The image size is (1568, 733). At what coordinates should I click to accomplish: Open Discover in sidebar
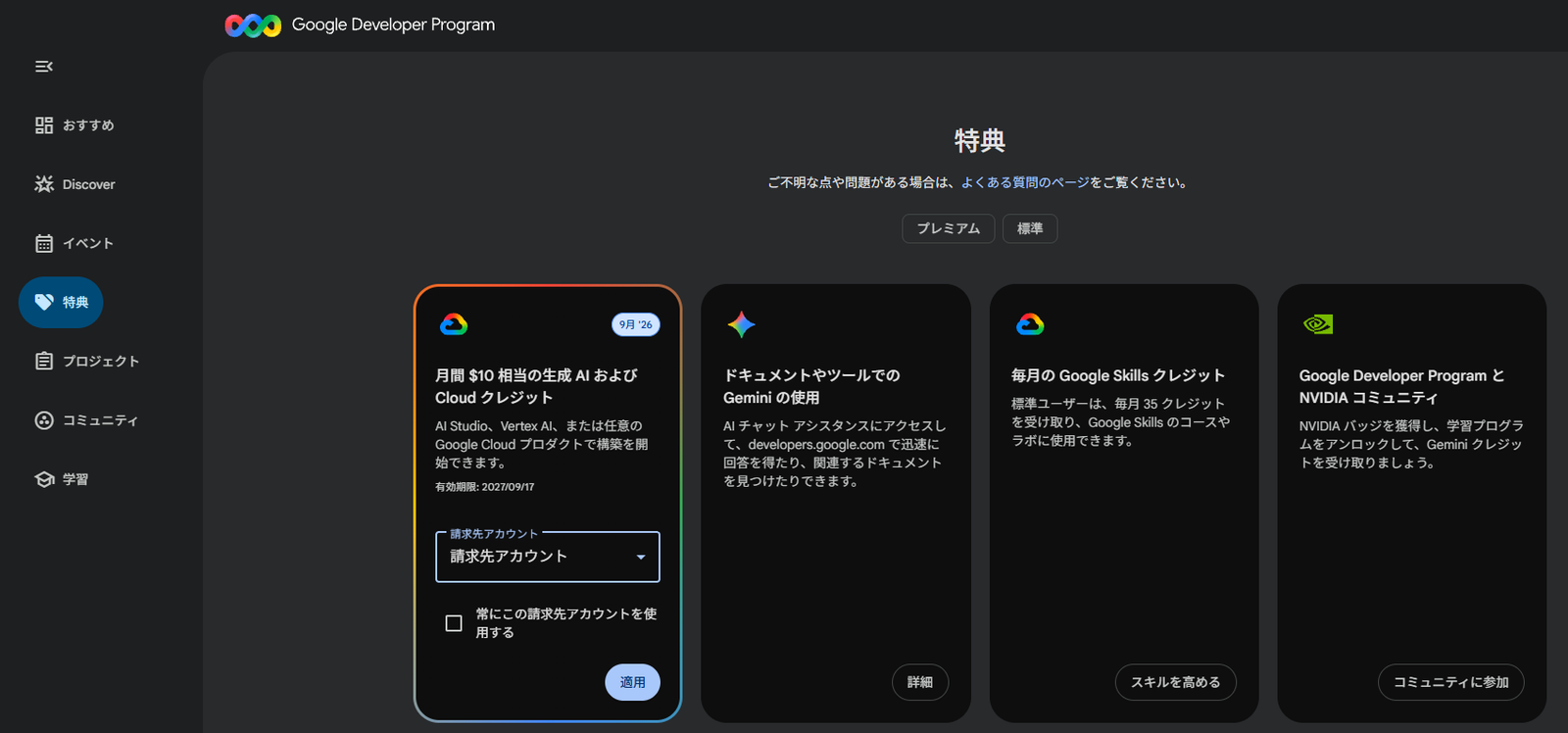click(88, 184)
